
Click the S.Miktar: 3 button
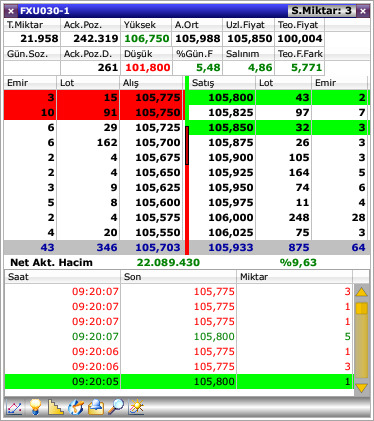[321, 11]
